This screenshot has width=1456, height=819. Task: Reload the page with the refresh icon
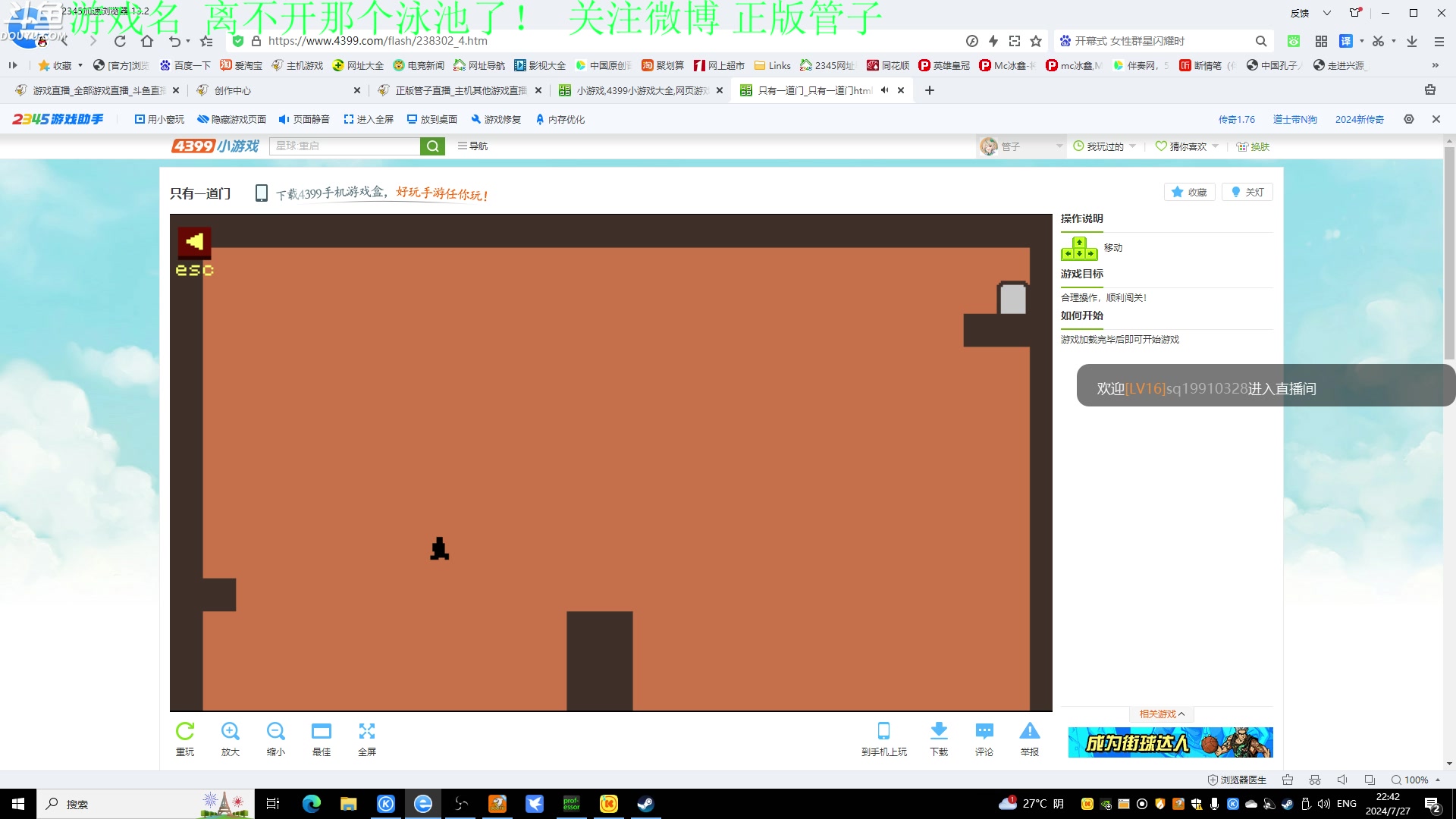pyautogui.click(x=120, y=41)
